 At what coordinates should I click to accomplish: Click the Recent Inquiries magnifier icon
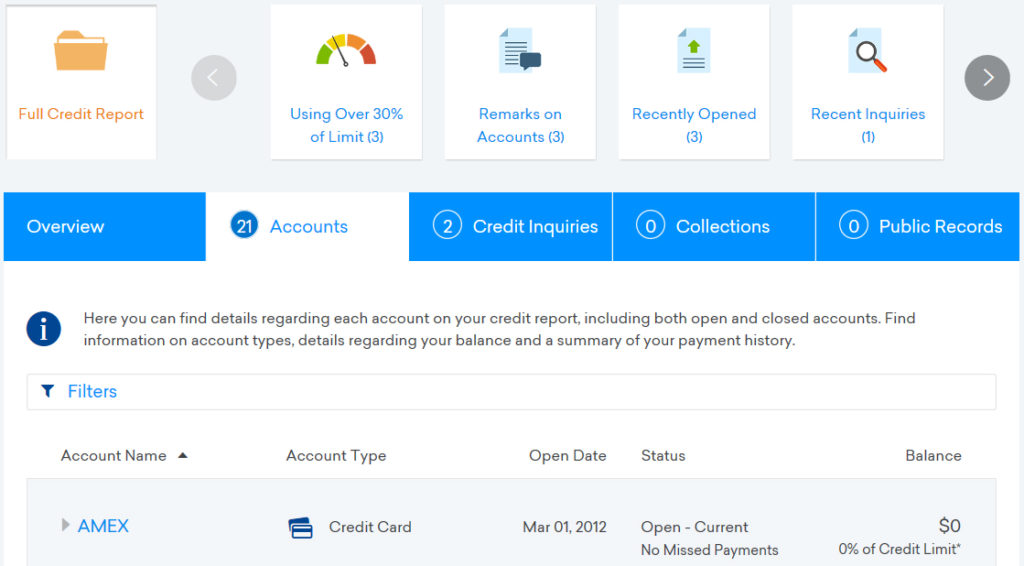pyautogui.click(x=868, y=50)
